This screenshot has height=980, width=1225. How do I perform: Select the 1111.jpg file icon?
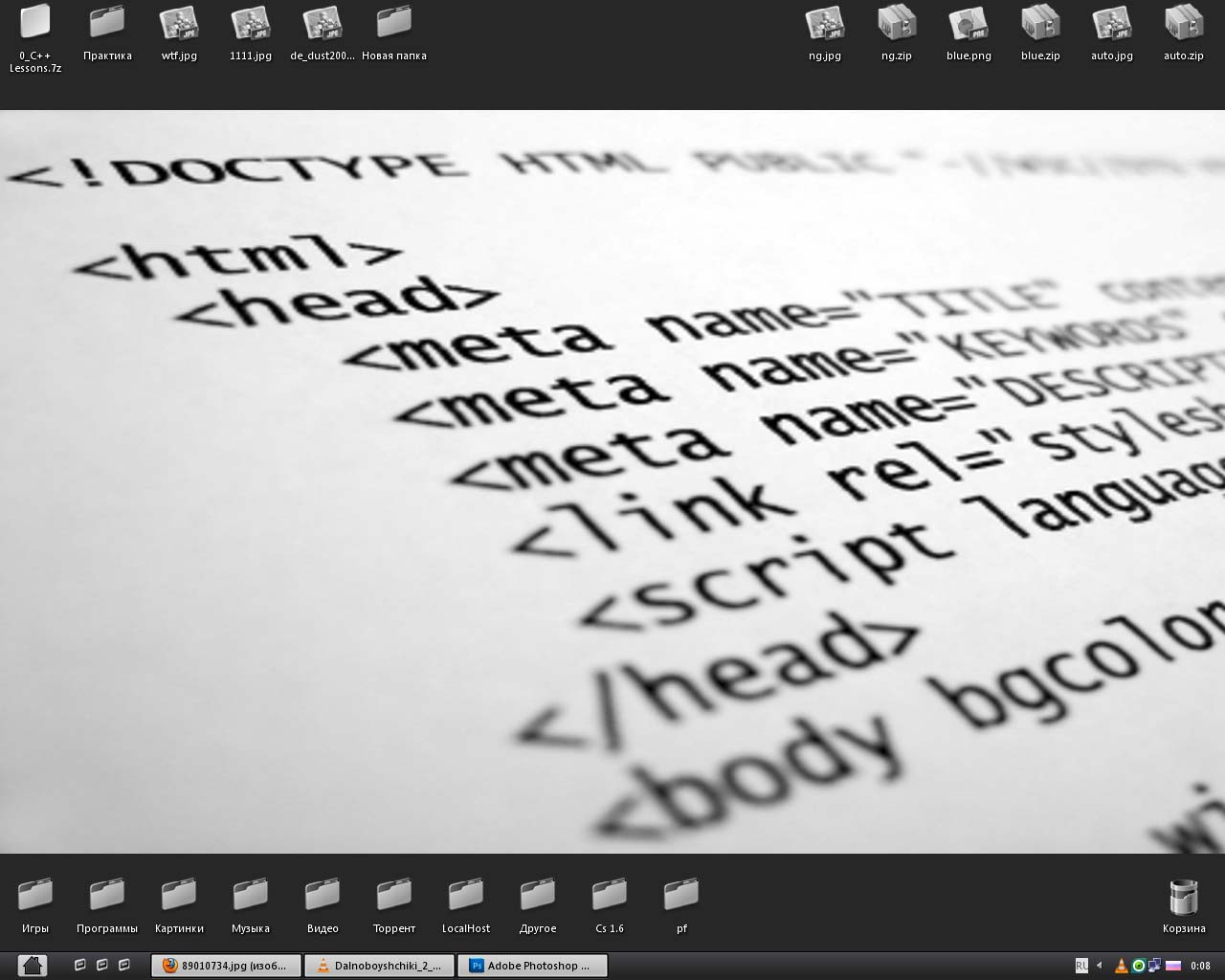(x=251, y=22)
